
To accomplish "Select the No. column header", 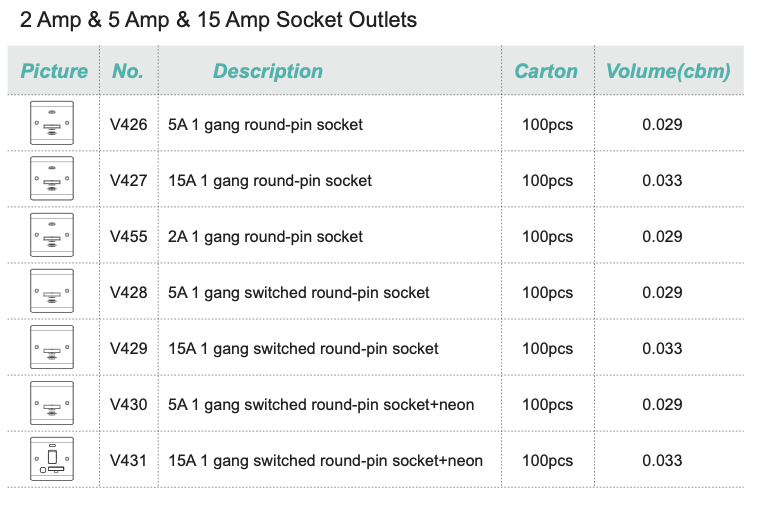I will click(128, 71).
